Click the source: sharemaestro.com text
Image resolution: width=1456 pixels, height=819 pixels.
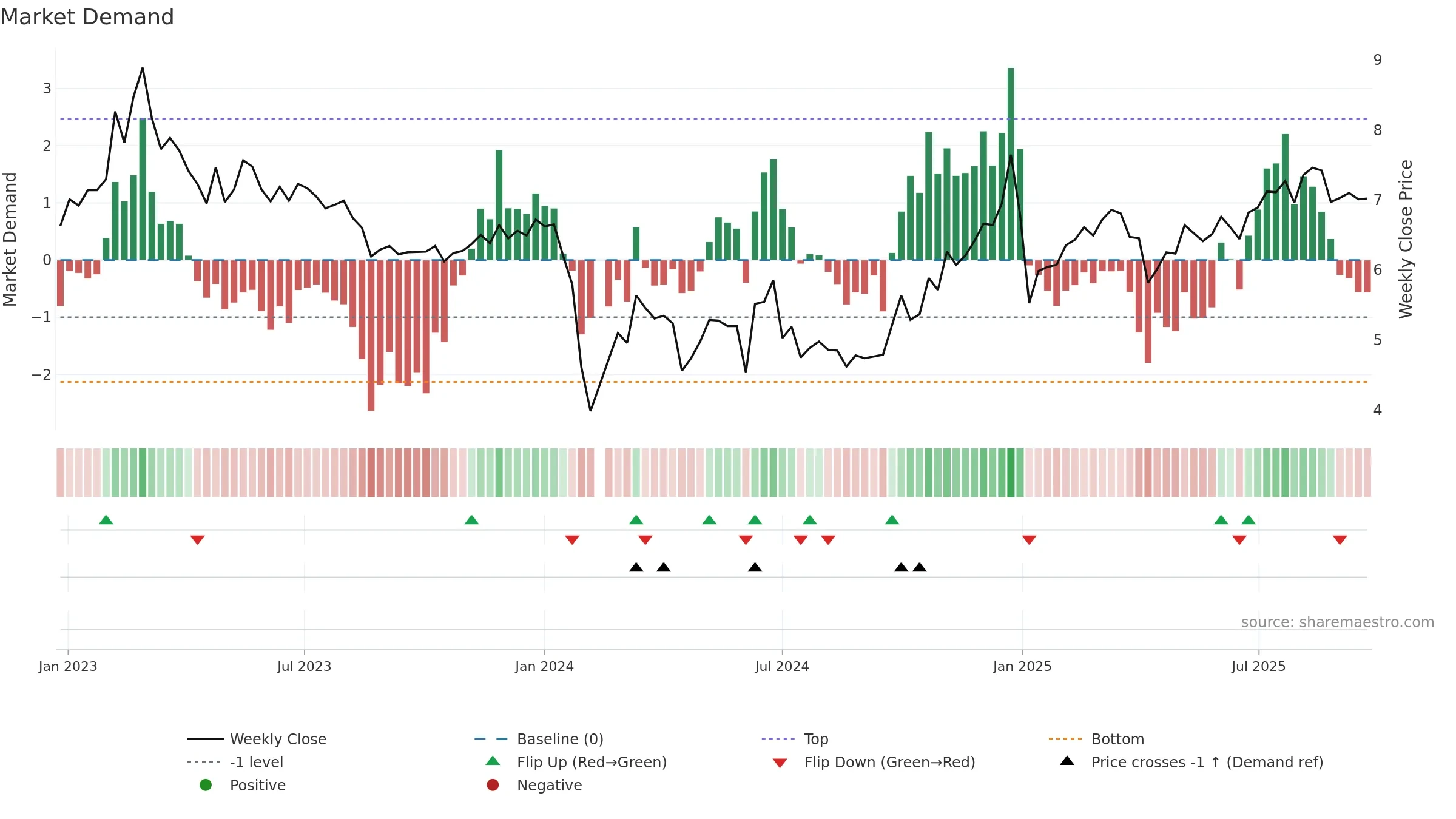[x=1338, y=622]
